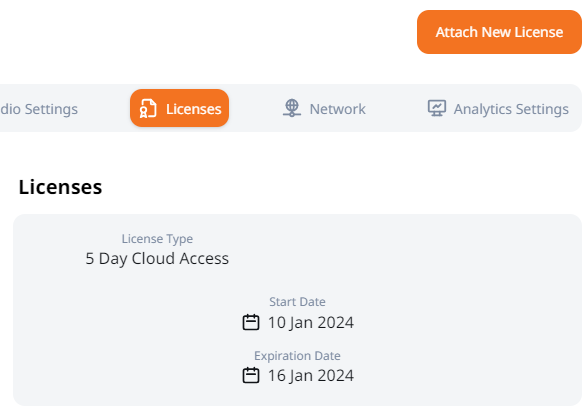The image size is (588, 412).
Task: Select the 16 Jan 2024 expiration date
Action: coord(310,376)
